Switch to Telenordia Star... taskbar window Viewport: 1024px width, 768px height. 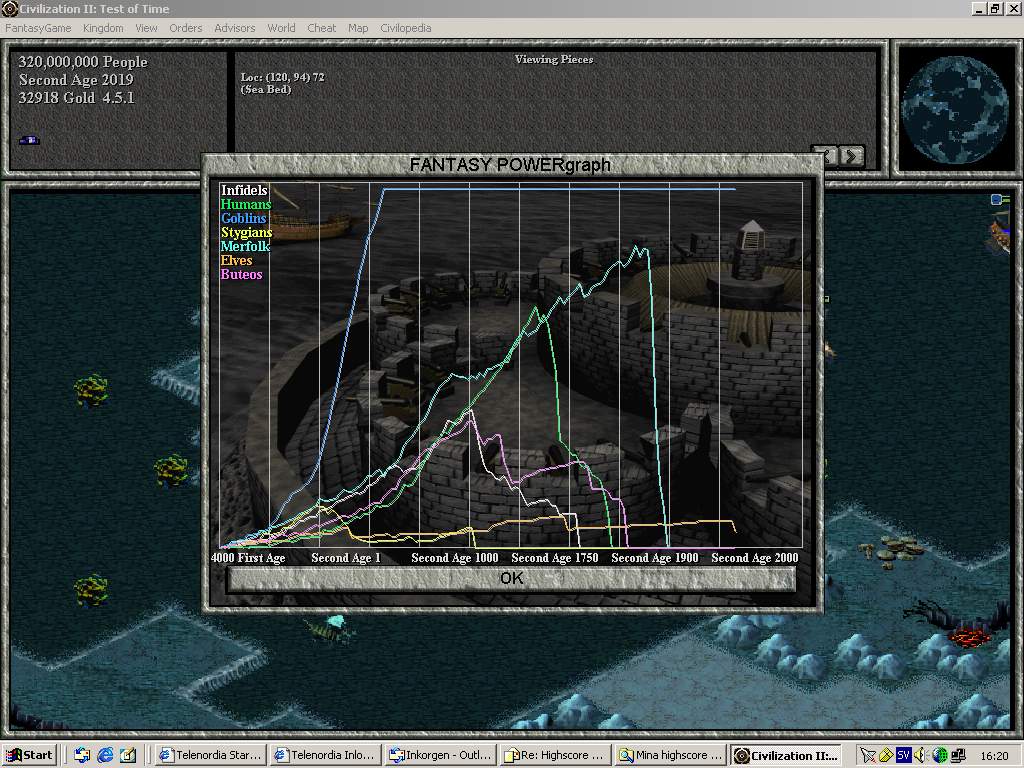coord(211,756)
